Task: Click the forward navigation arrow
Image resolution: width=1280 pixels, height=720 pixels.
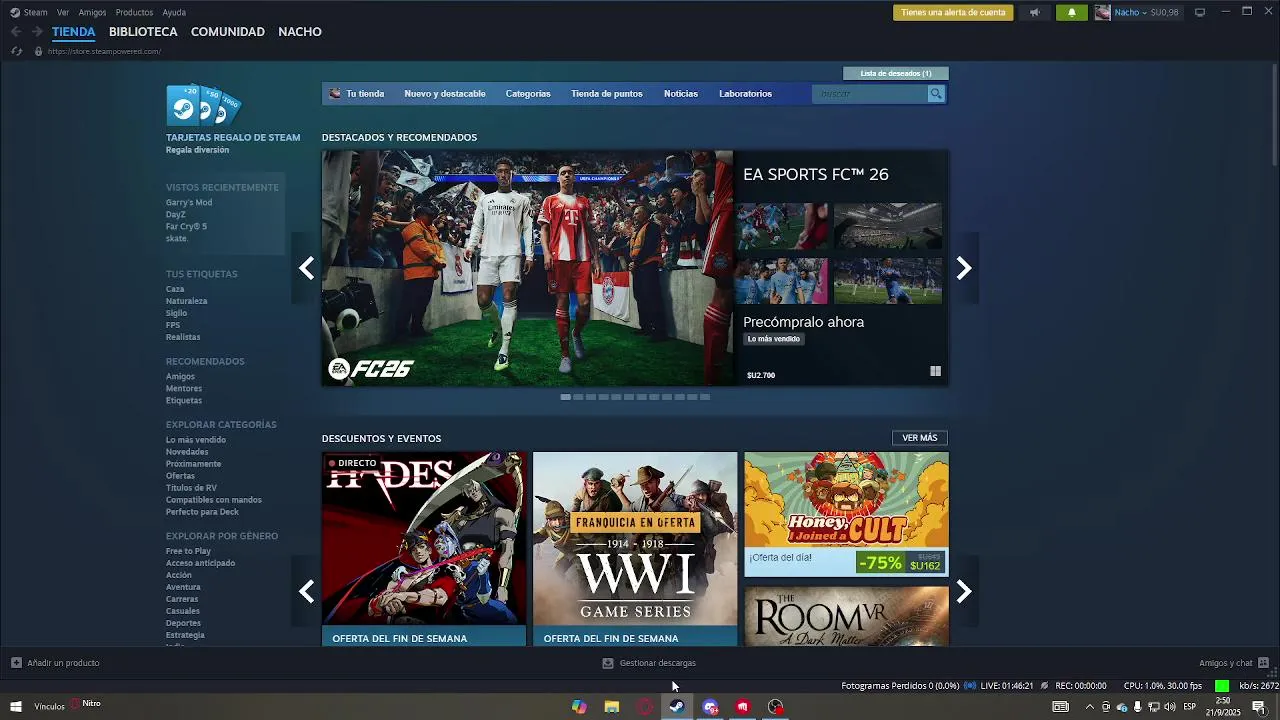Action: [x=36, y=32]
